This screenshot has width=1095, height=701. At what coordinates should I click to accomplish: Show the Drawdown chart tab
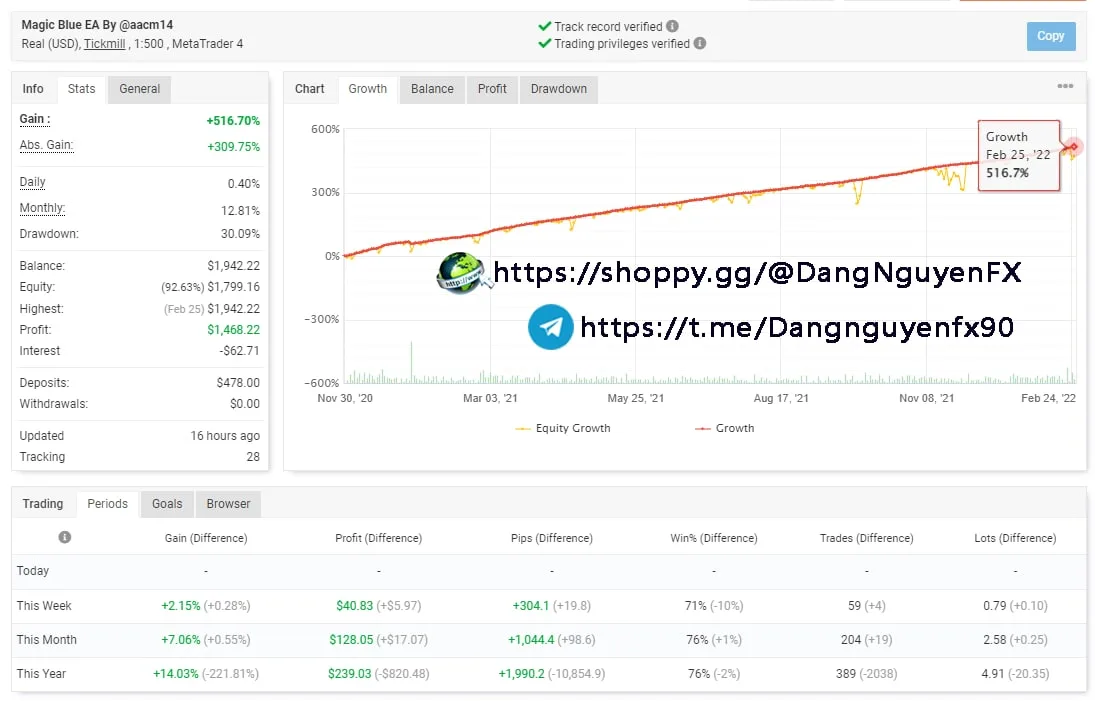(x=559, y=89)
